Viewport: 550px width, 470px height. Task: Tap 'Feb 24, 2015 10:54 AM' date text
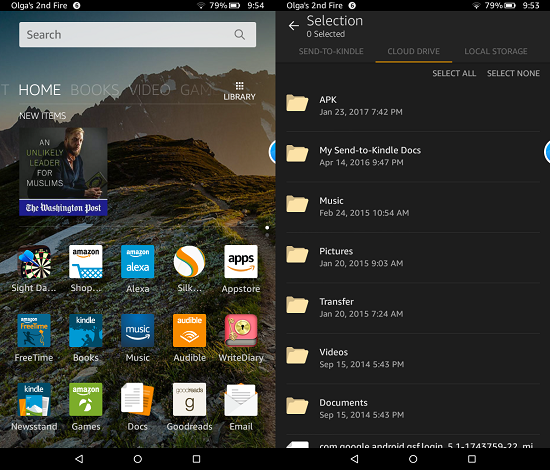[364, 213]
